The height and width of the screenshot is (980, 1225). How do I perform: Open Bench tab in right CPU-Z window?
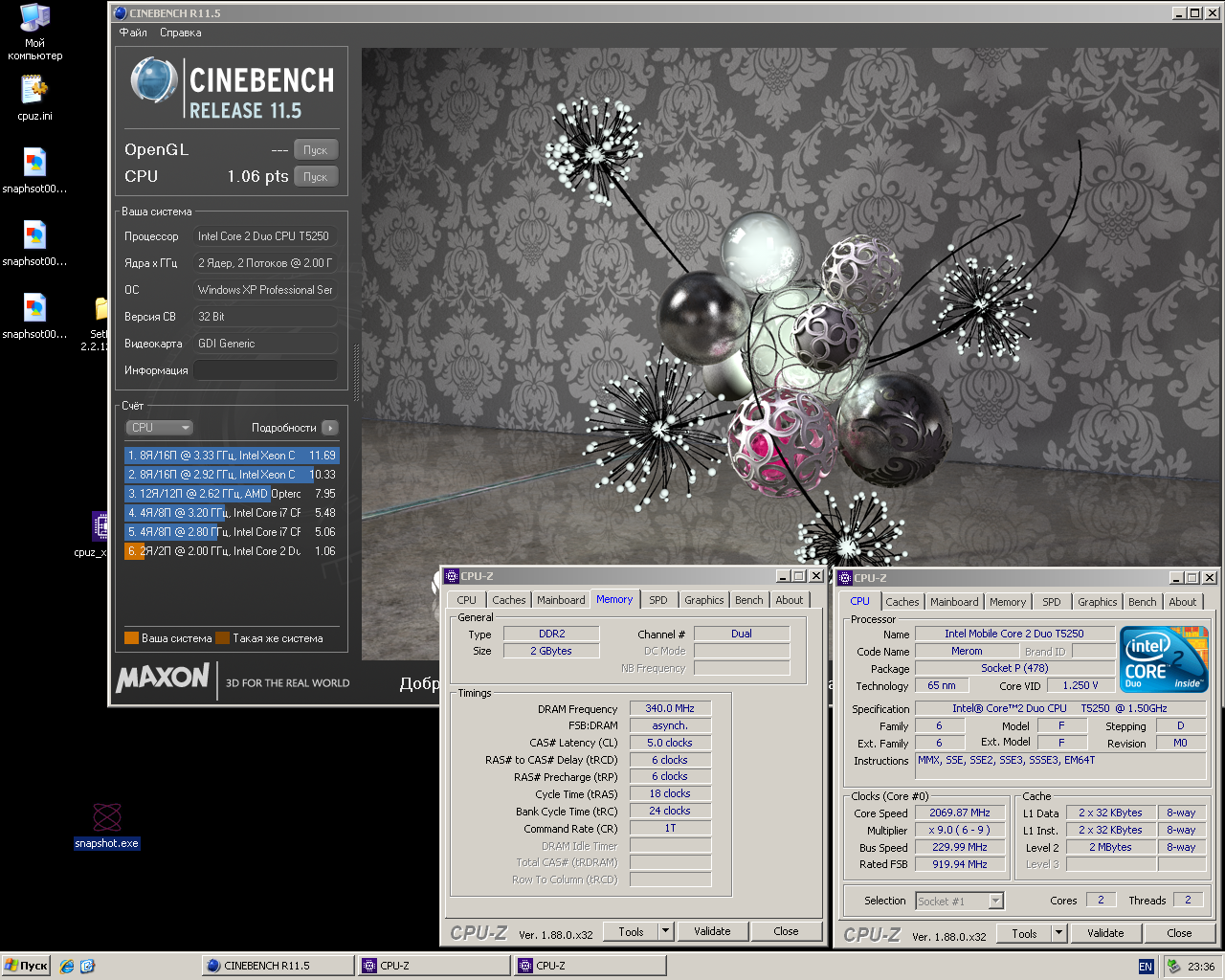point(1142,602)
